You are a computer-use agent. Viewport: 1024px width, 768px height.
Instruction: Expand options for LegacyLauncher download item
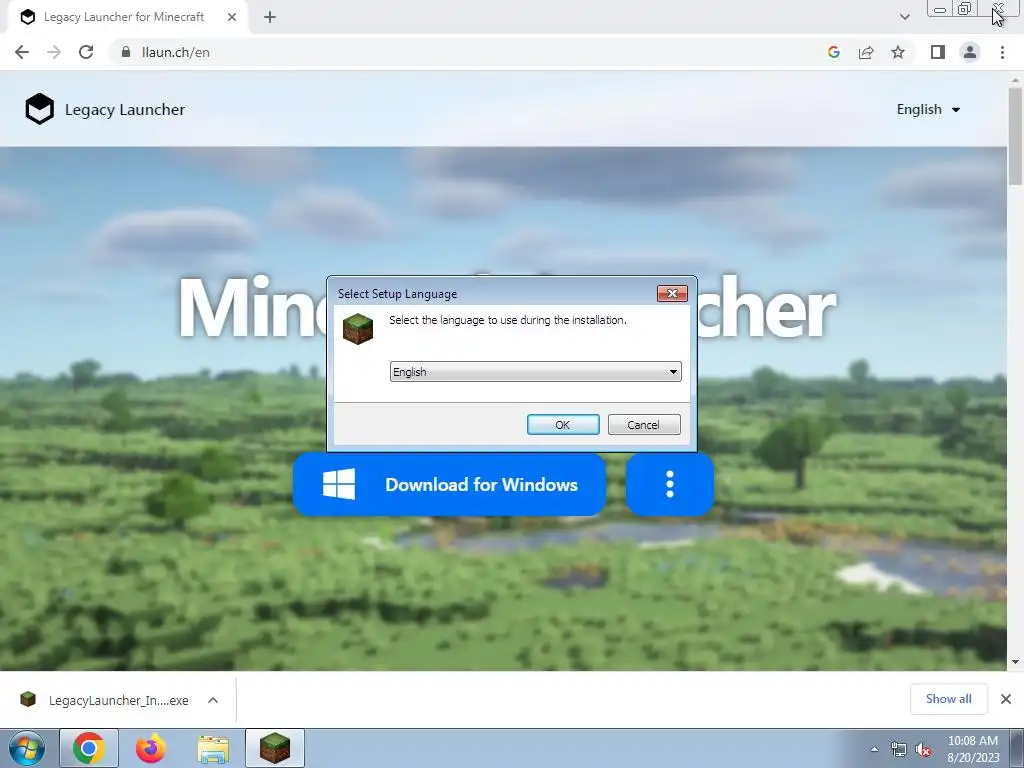coord(213,700)
